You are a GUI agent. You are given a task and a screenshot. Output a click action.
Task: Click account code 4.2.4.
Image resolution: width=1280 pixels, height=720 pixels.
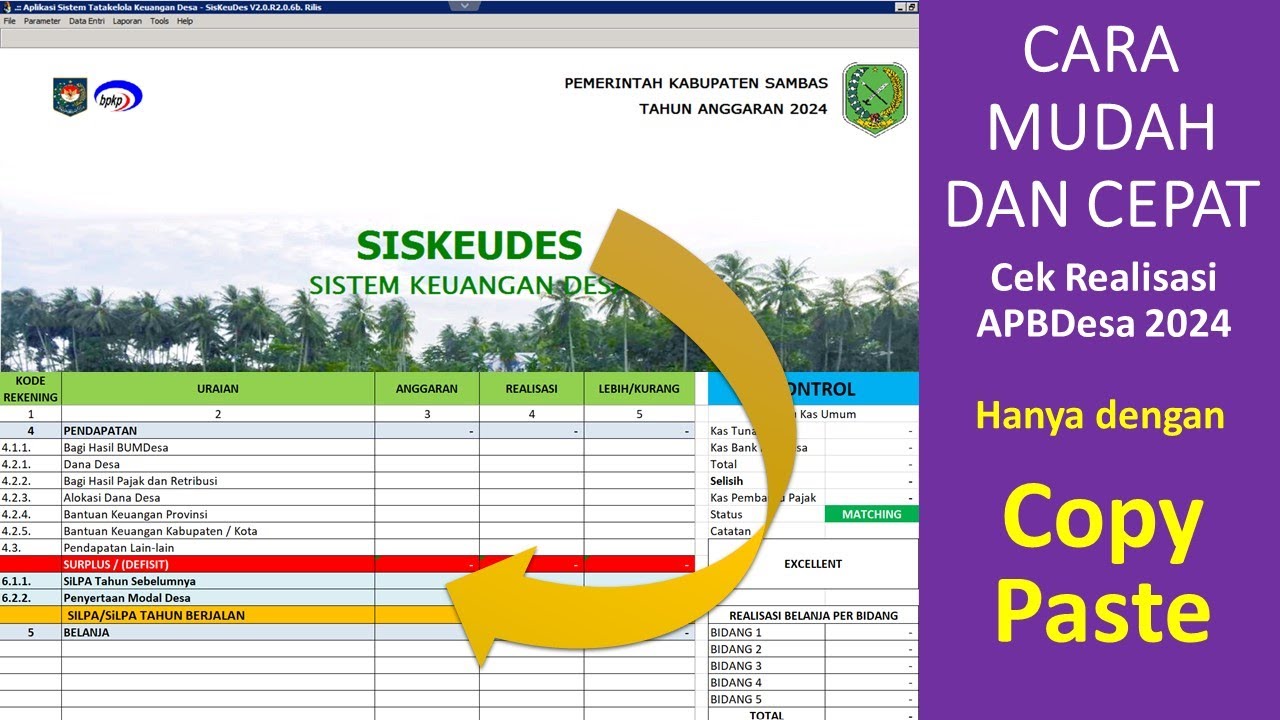(x=16, y=514)
